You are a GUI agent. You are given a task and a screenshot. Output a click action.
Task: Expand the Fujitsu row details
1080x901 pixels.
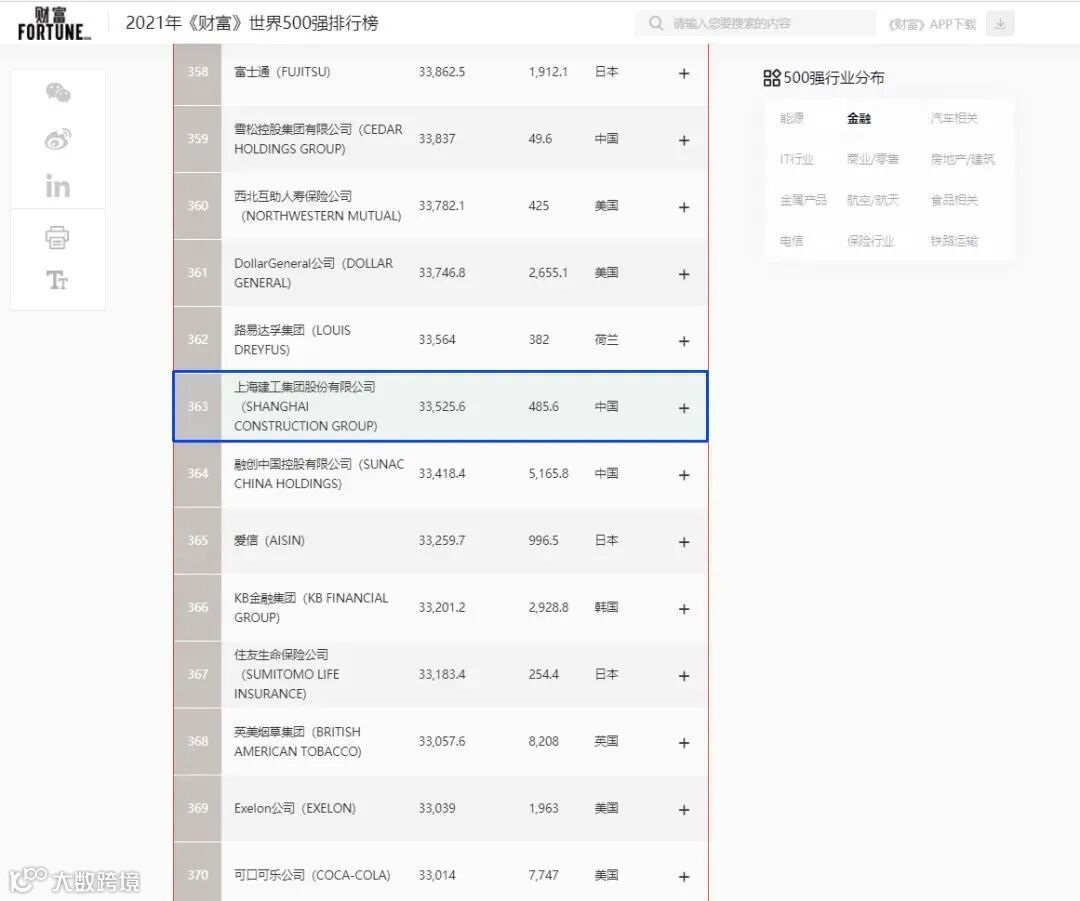[684, 73]
